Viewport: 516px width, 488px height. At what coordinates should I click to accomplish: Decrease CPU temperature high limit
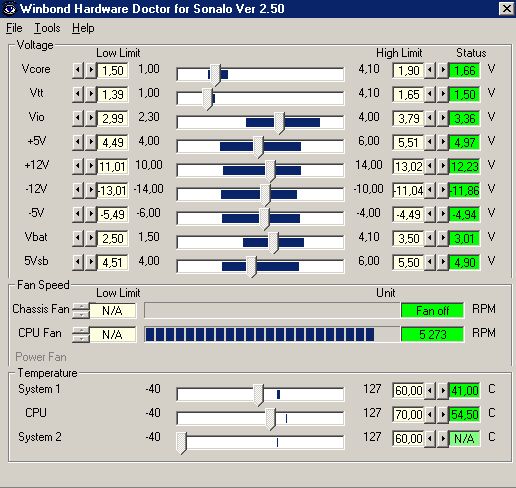point(430,414)
